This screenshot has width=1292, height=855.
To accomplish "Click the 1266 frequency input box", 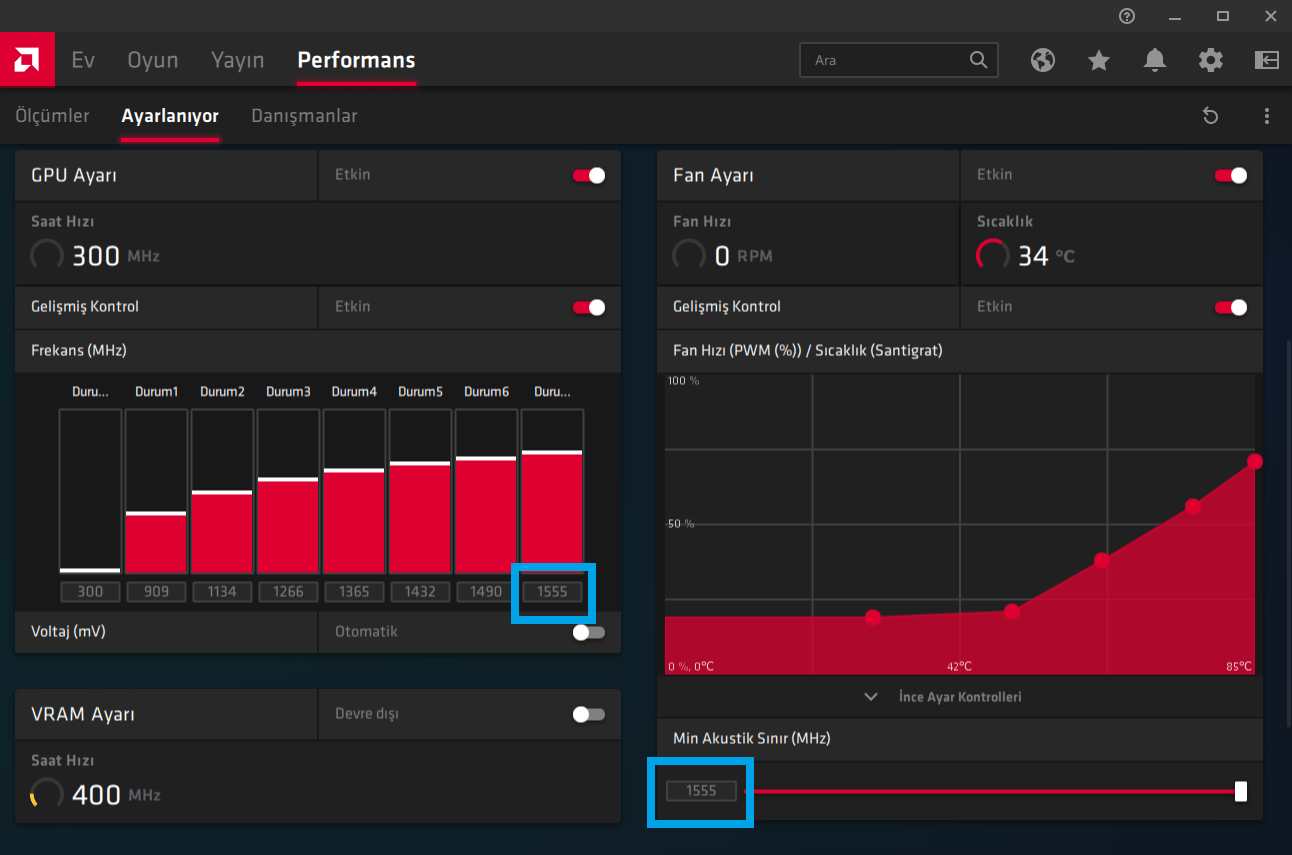I will pyautogui.click(x=288, y=591).
